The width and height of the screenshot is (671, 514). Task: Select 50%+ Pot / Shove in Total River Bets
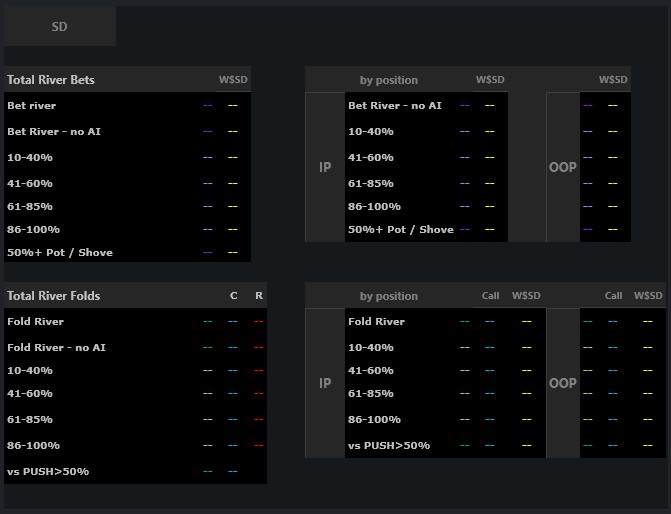tap(60, 253)
